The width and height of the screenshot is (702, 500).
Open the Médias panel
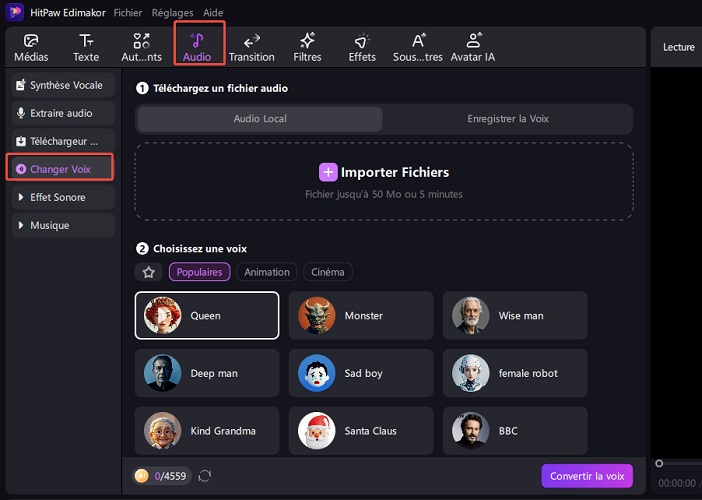tap(31, 47)
